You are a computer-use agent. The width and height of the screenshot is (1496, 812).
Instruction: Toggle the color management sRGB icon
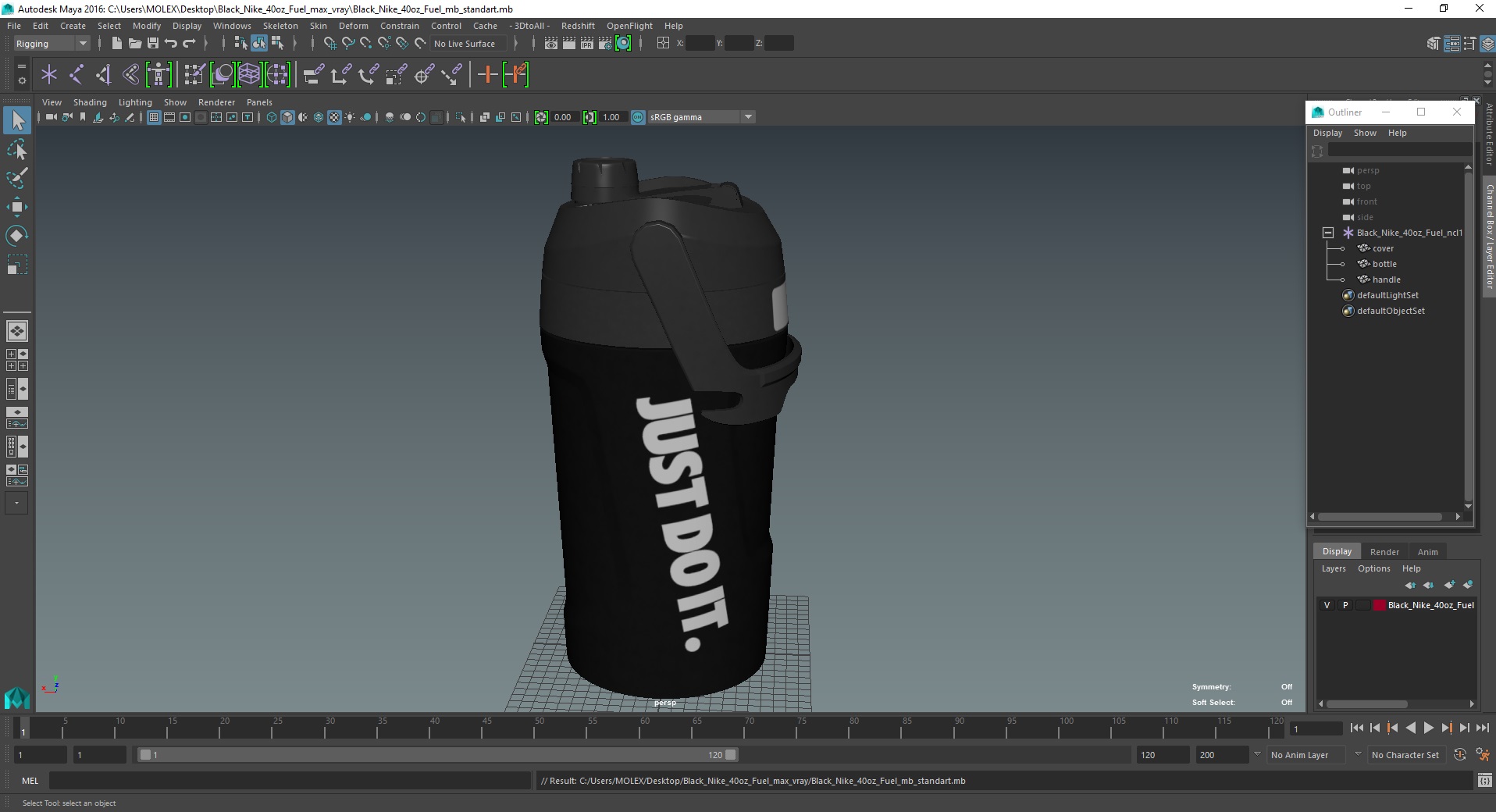(638, 117)
